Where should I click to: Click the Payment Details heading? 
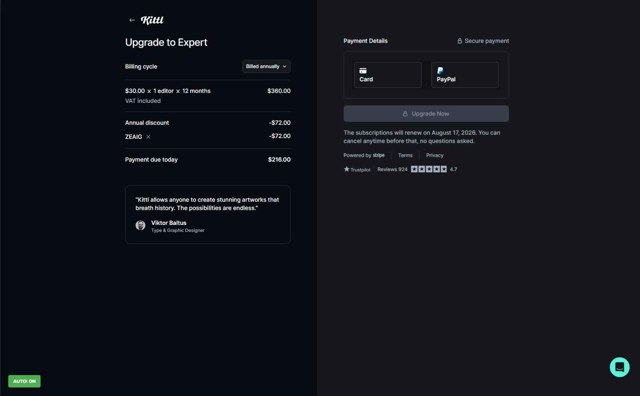(x=366, y=41)
